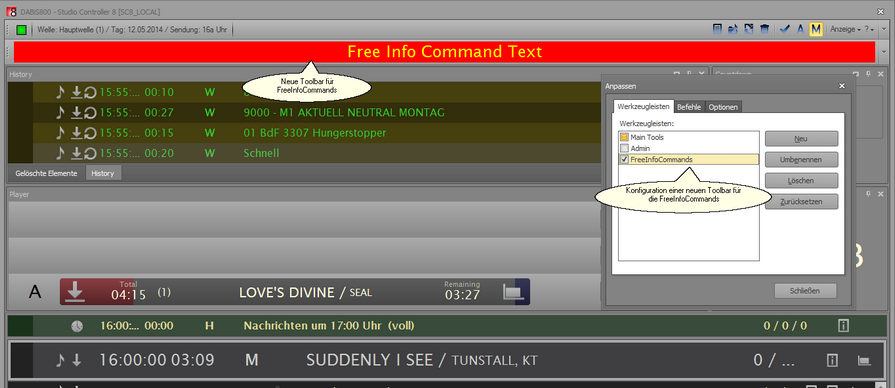Click the Löschen button

point(801,180)
